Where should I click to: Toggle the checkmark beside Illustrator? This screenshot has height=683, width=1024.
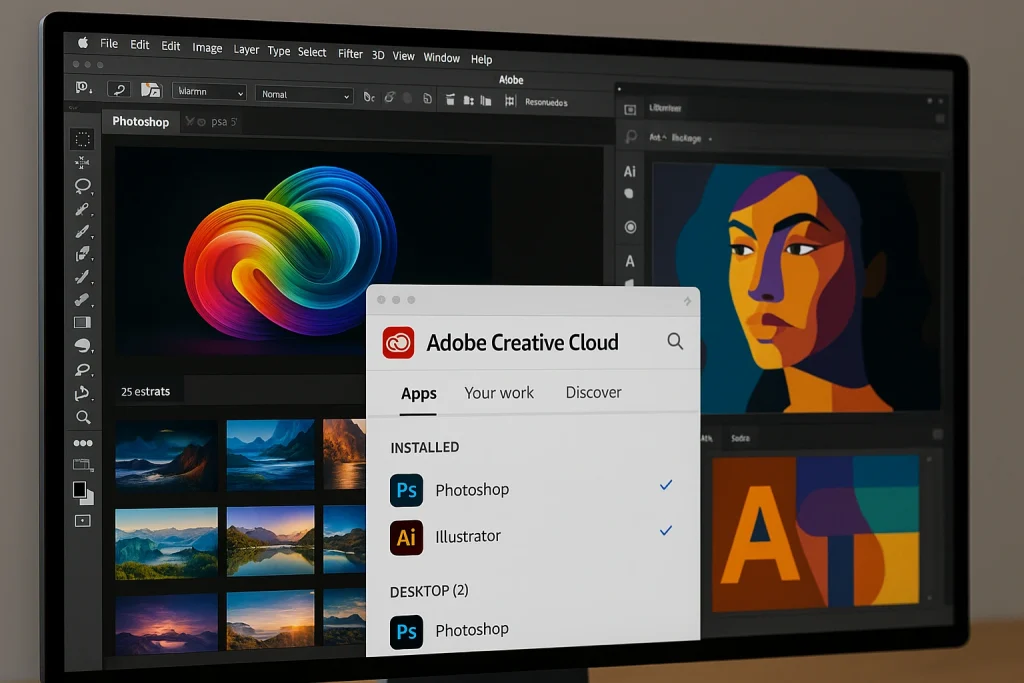pos(665,531)
